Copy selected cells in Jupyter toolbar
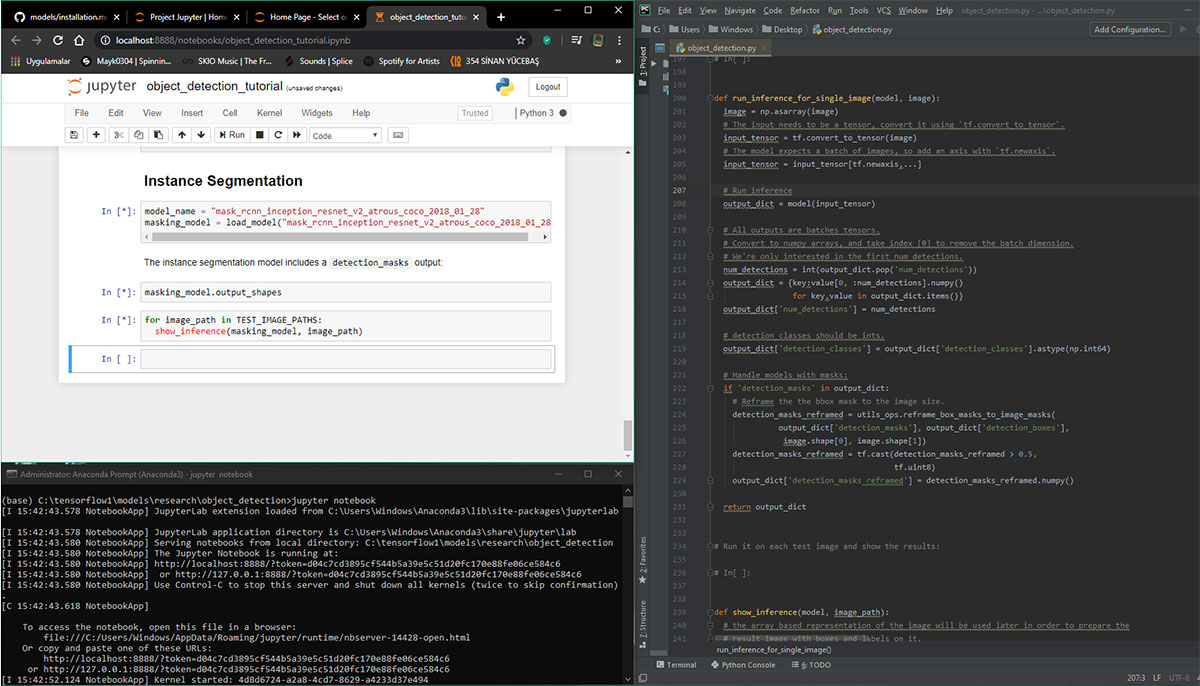The image size is (1200, 686). 138,135
